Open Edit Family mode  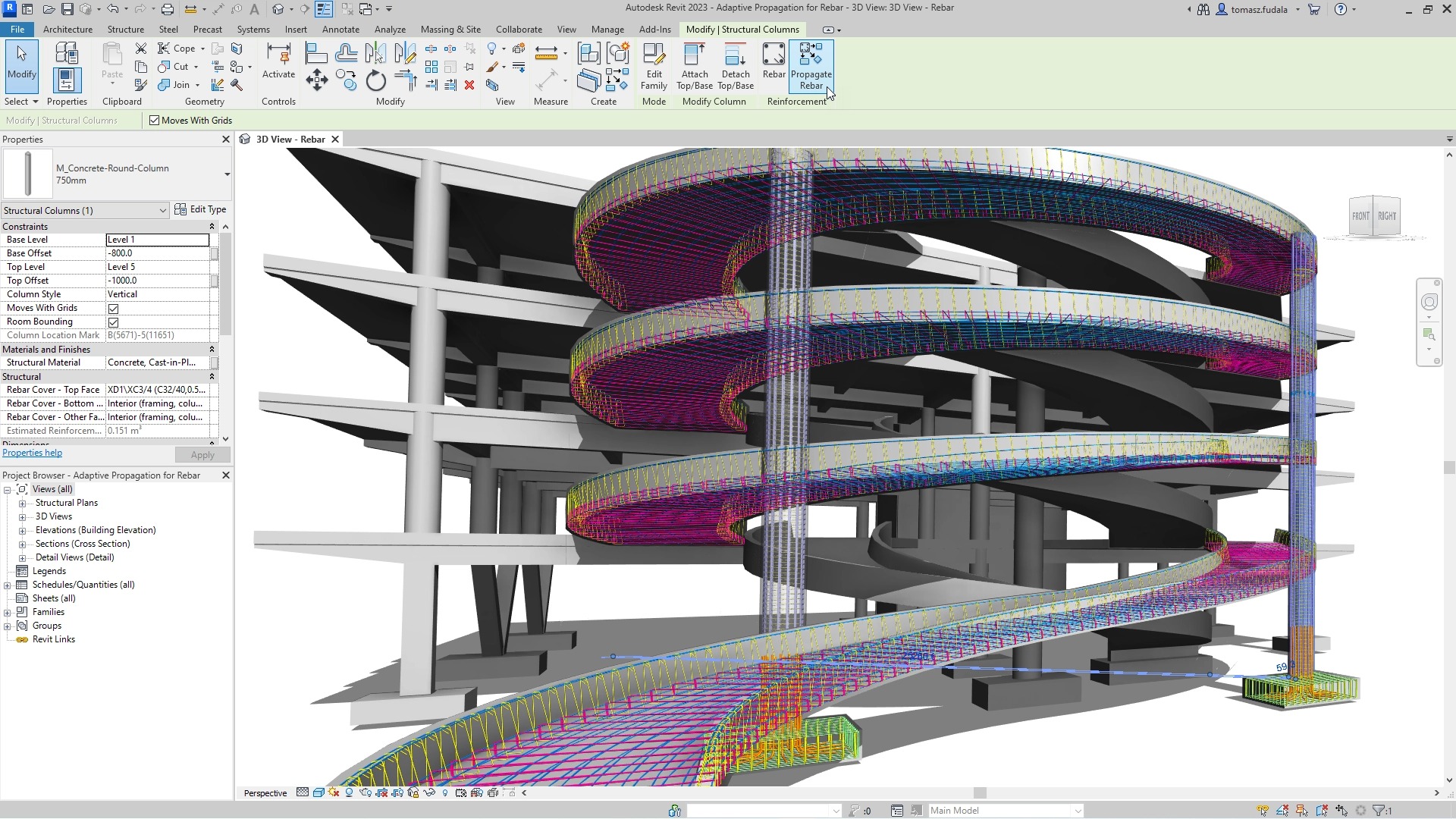click(x=654, y=67)
